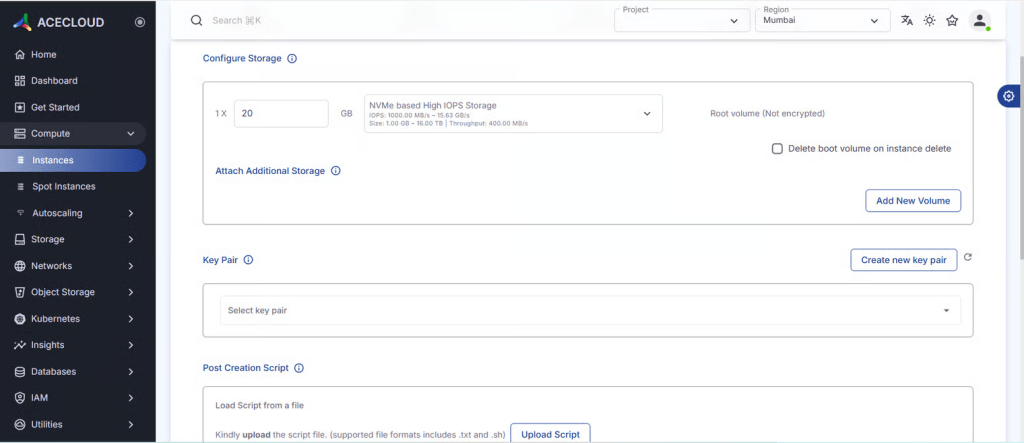The height and width of the screenshot is (443, 1024).
Task: Click the root volume size field
Action: pos(281,114)
